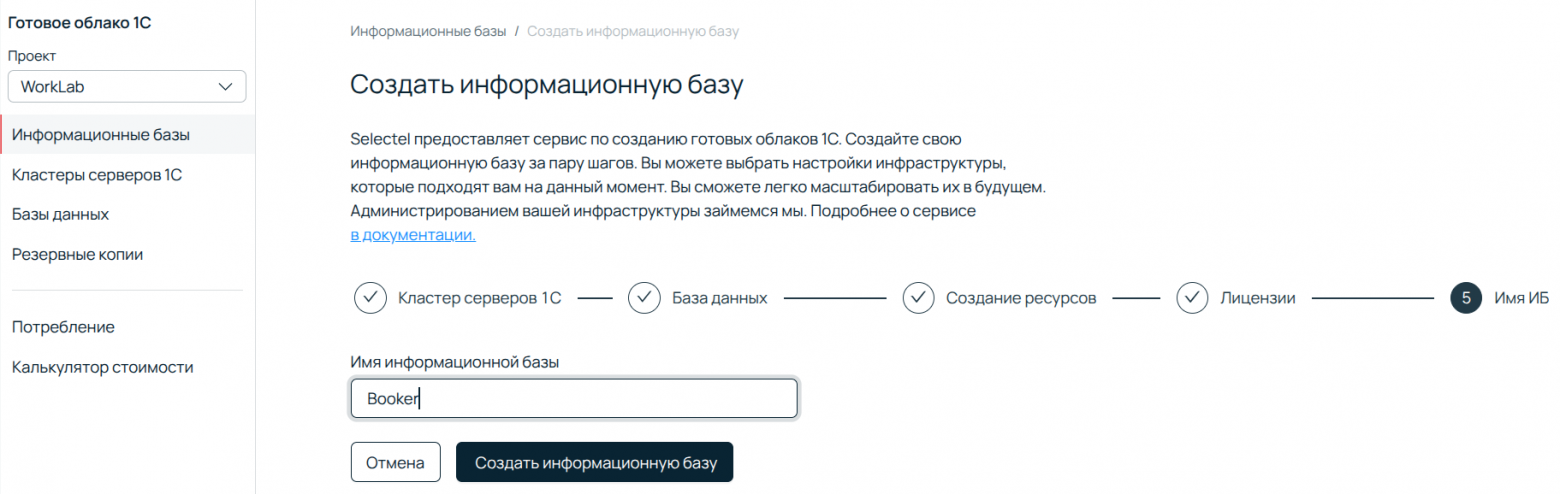Click Информационные базы breadcrumb link

point(428,31)
